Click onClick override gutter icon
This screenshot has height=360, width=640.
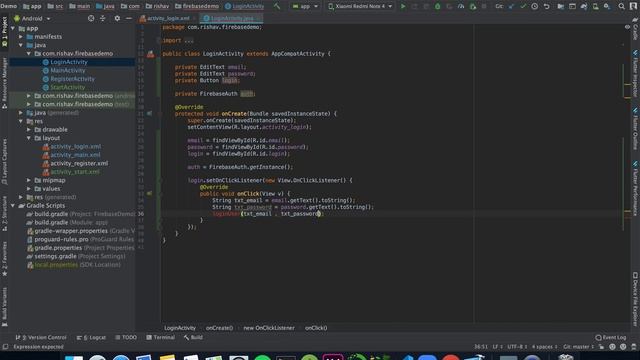pos(150,193)
